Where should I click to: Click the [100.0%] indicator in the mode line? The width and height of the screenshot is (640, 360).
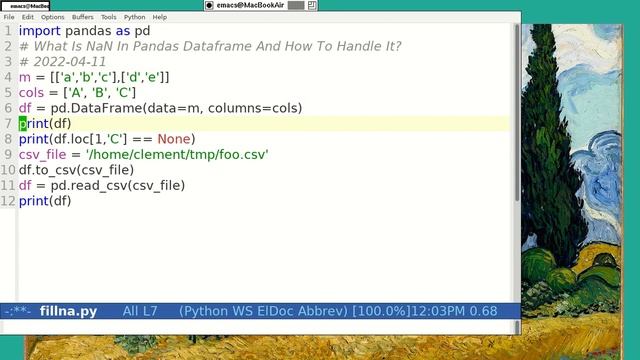pos(381,311)
